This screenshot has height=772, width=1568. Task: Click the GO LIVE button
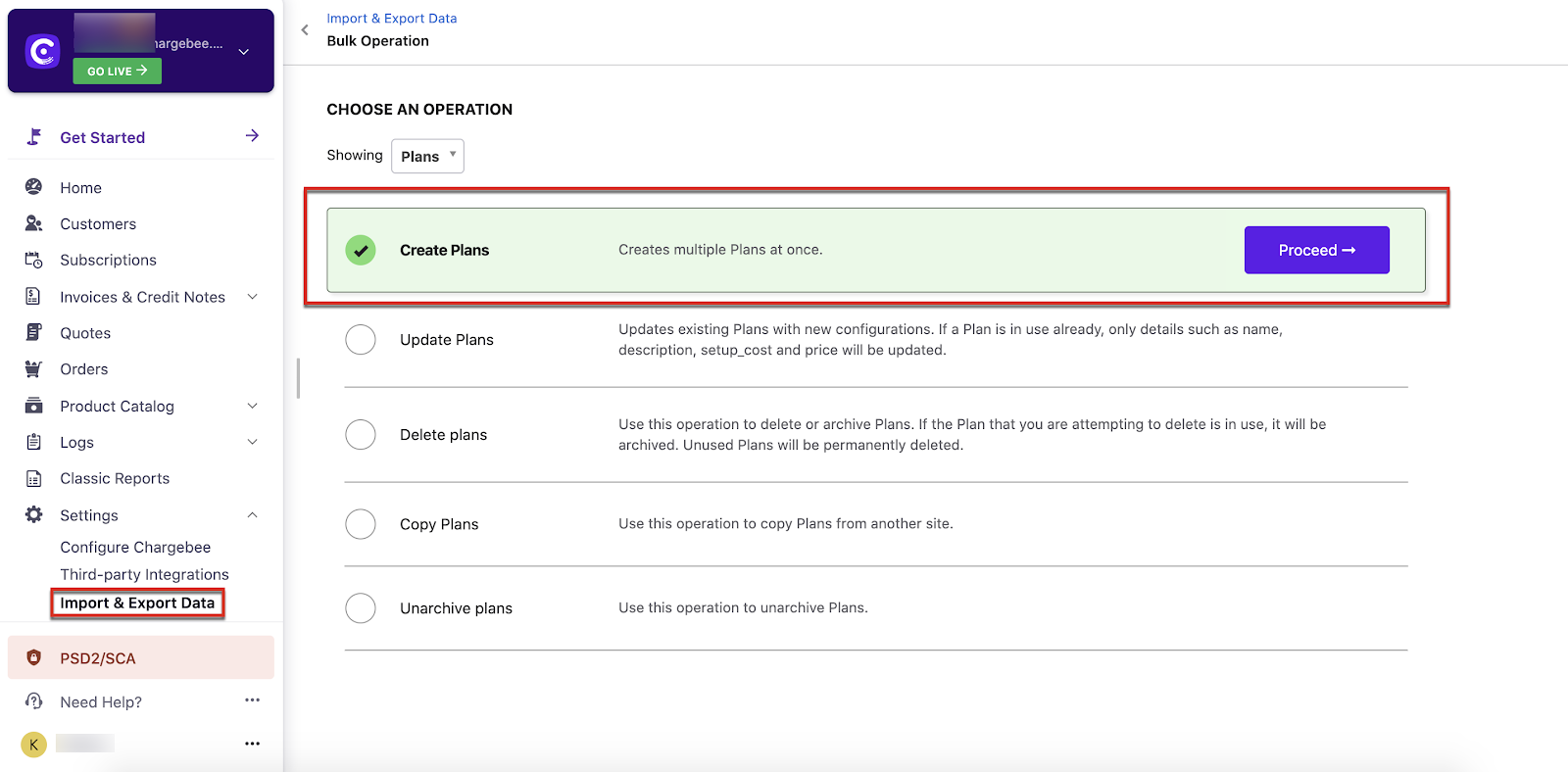(117, 72)
